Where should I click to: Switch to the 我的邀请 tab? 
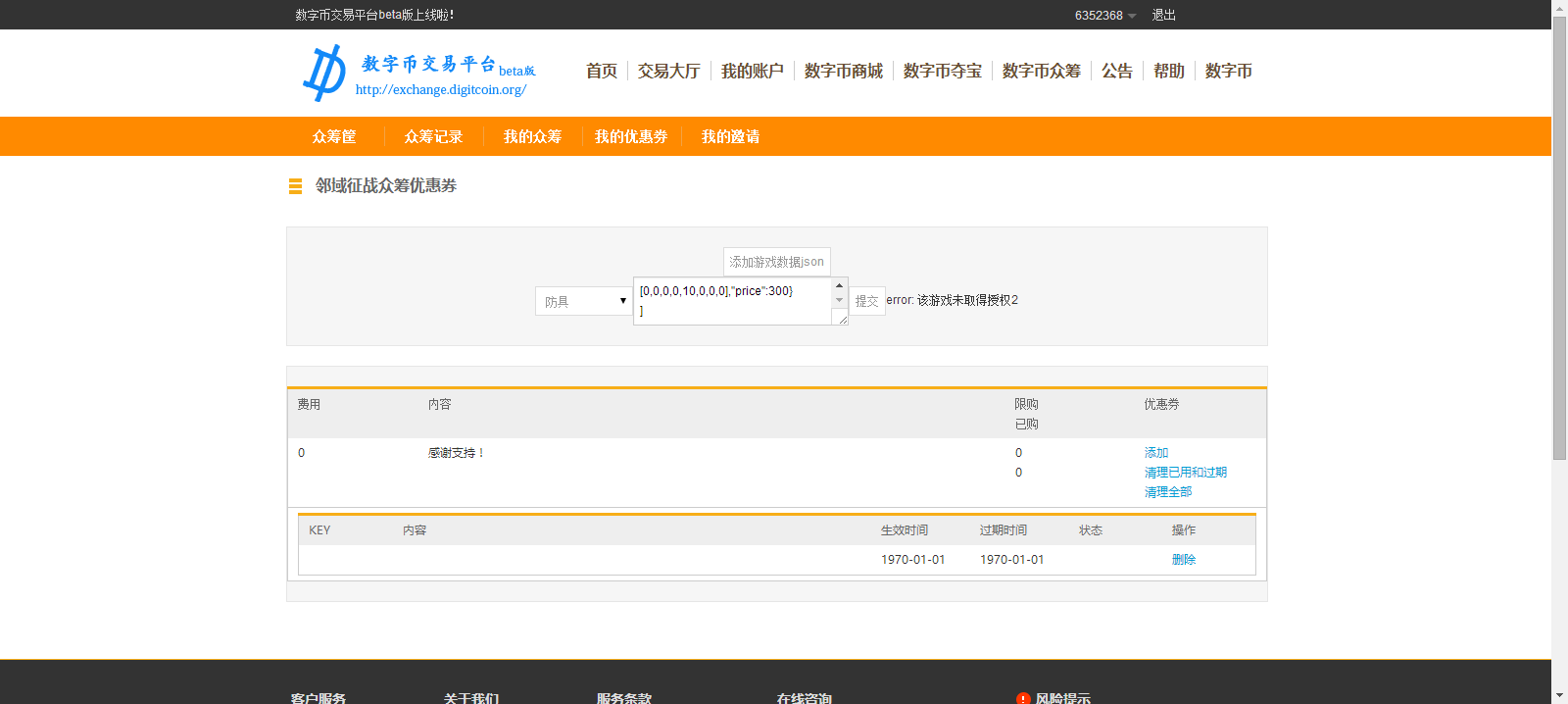coord(730,136)
